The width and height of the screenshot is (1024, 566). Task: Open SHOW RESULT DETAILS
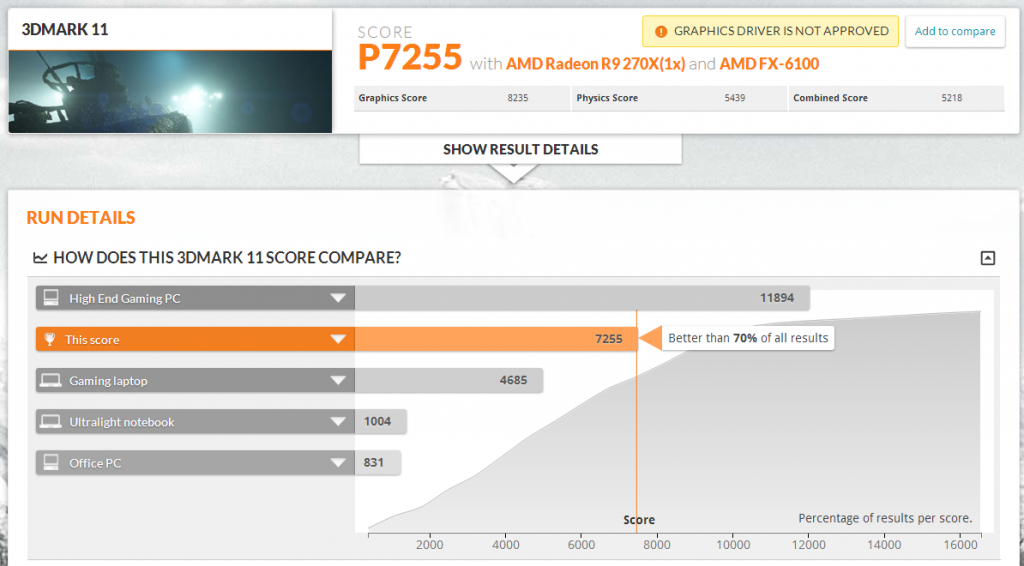(x=520, y=149)
